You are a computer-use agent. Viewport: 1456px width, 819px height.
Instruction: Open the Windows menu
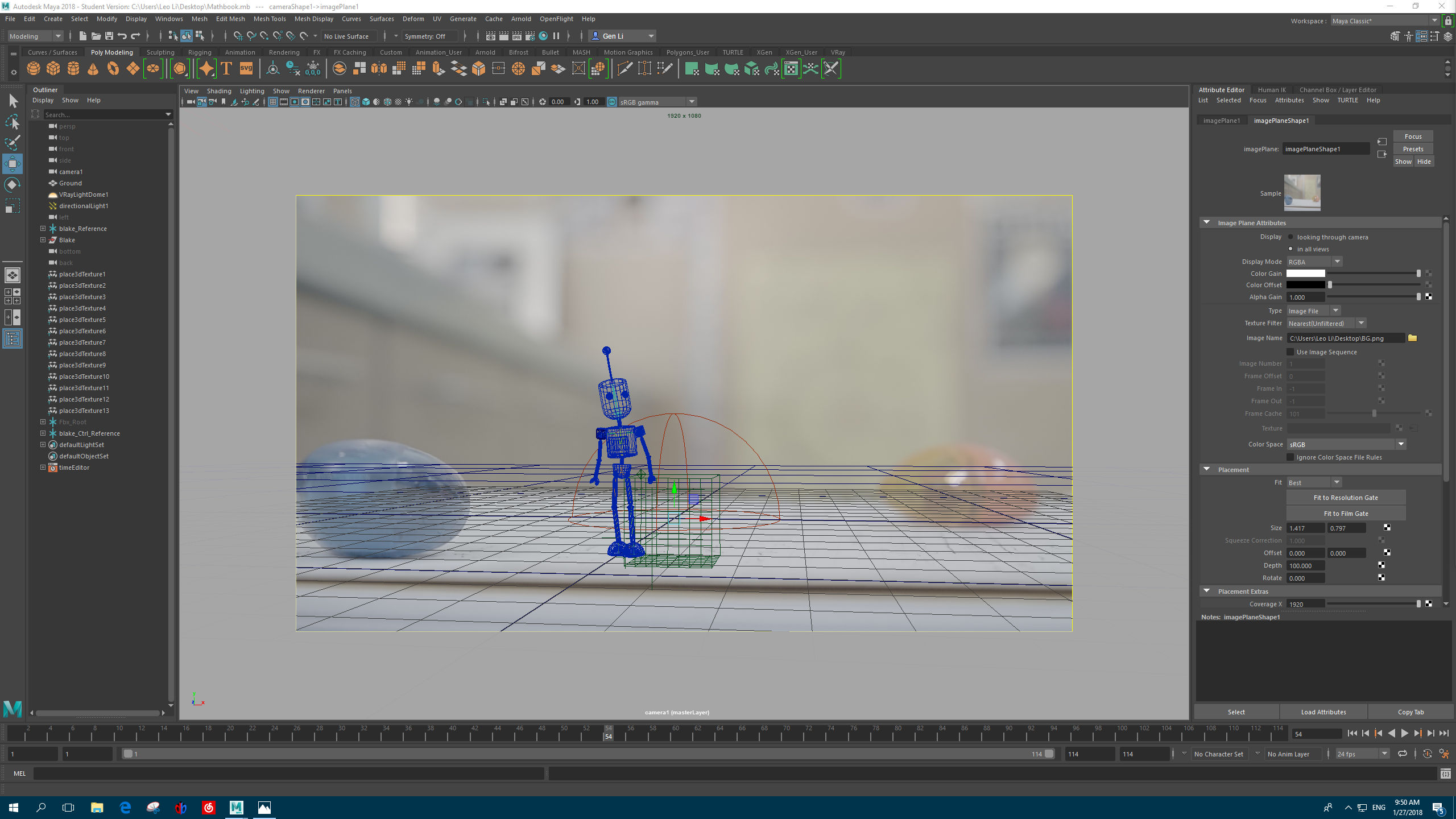[169, 19]
